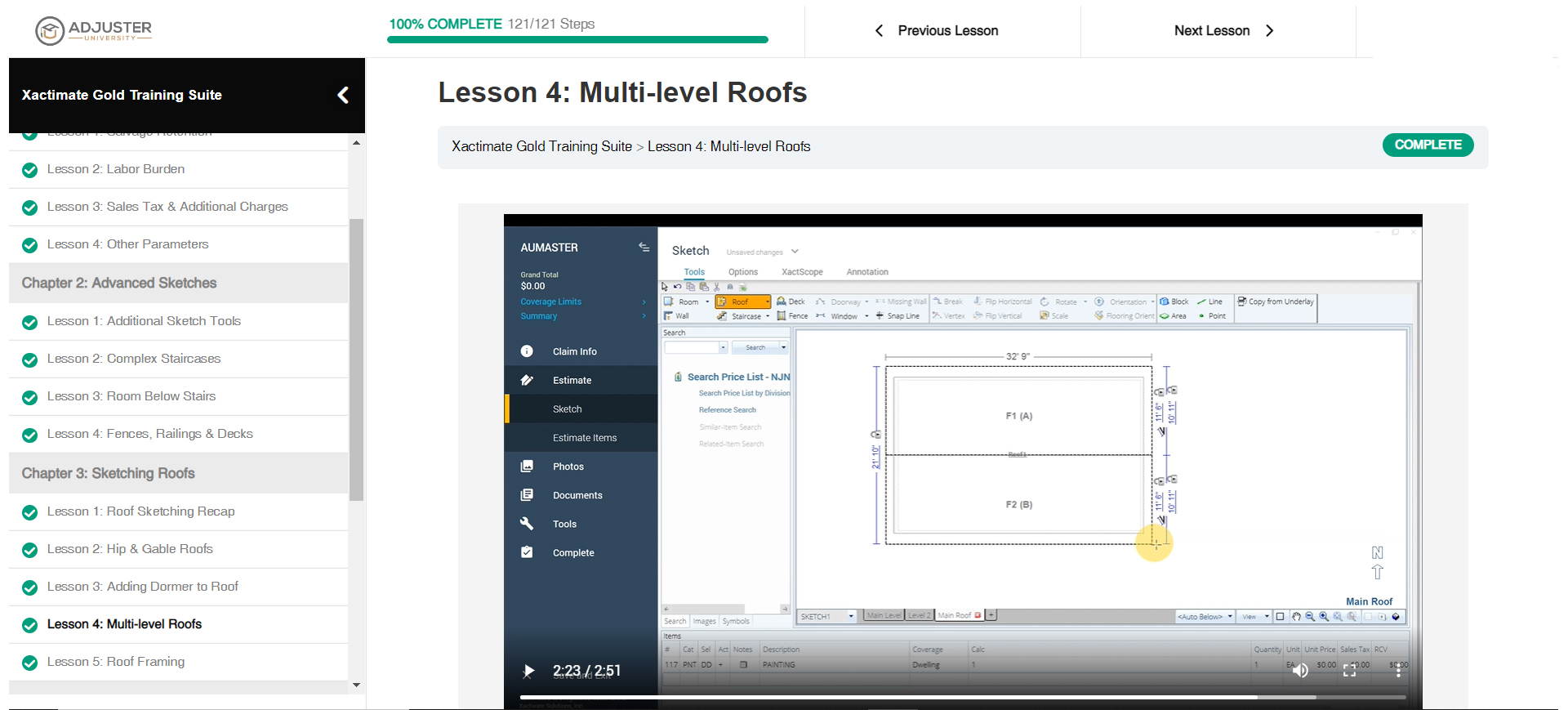Click the checkmark beside Lesson 3: Room Below Stairs
This screenshot has width=1568, height=710.
click(x=30, y=397)
